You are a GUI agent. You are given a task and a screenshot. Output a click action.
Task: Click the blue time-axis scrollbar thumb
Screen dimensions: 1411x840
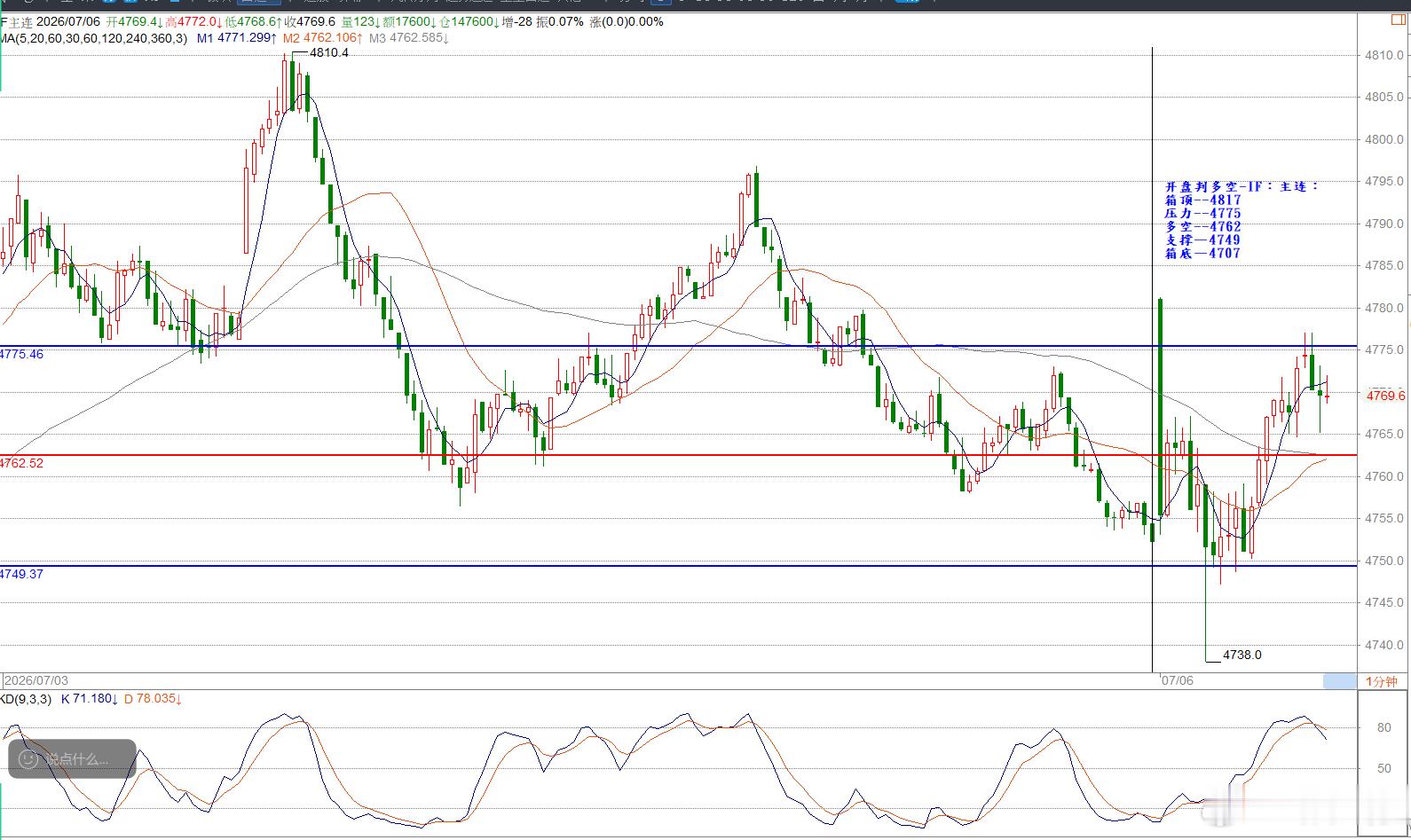pyautogui.click(x=1339, y=681)
